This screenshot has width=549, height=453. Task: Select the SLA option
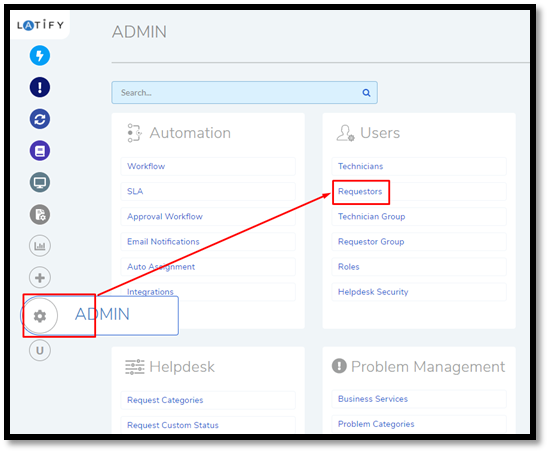click(135, 191)
